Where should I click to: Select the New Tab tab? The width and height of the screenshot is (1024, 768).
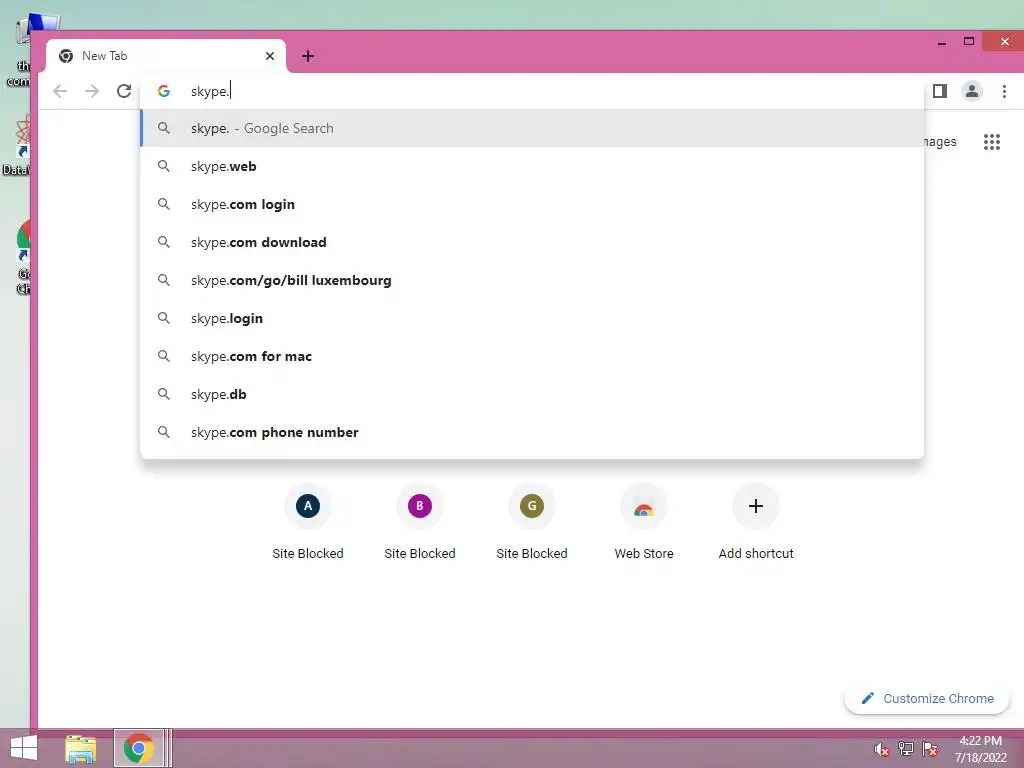[166, 56]
